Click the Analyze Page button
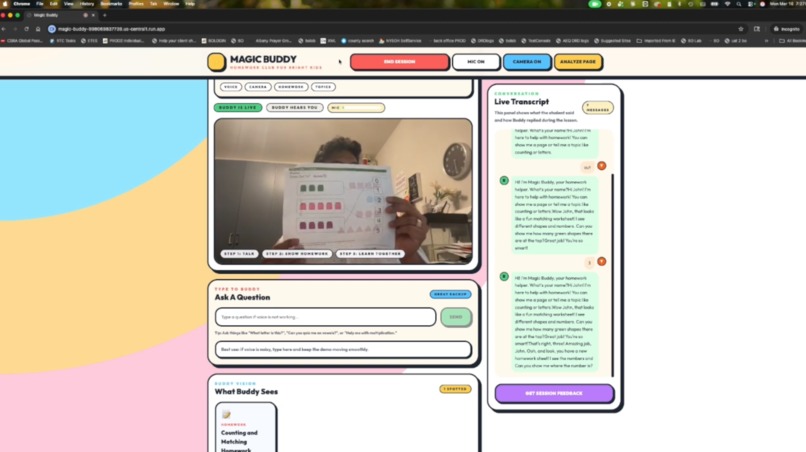The image size is (806, 452). coord(578,62)
